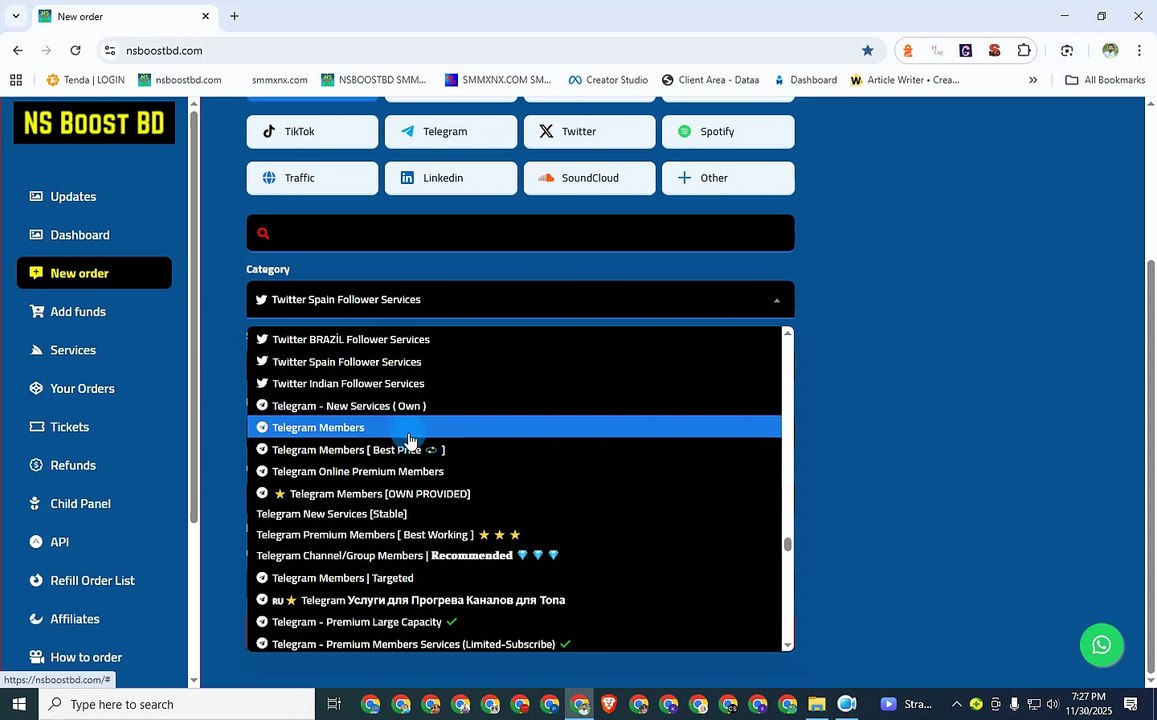Image resolution: width=1157 pixels, height=720 pixels.
Task: Choose Telegram Online Premium Members
Action: [x=514, y=471]
